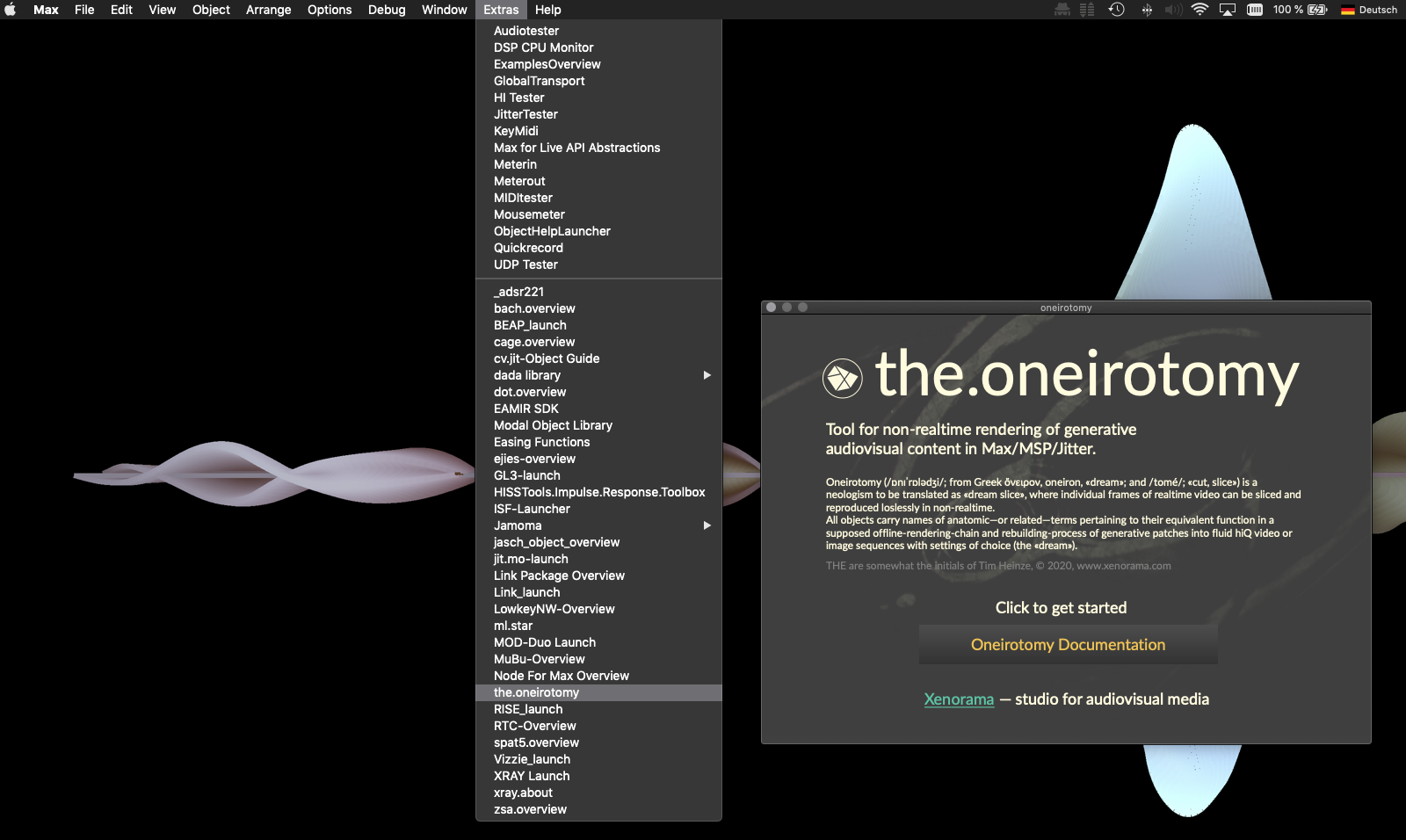Click the memory chip menu bar icon
Image resolution: width=1406 pixels, height=840 pixels.
click(1255, 10)
